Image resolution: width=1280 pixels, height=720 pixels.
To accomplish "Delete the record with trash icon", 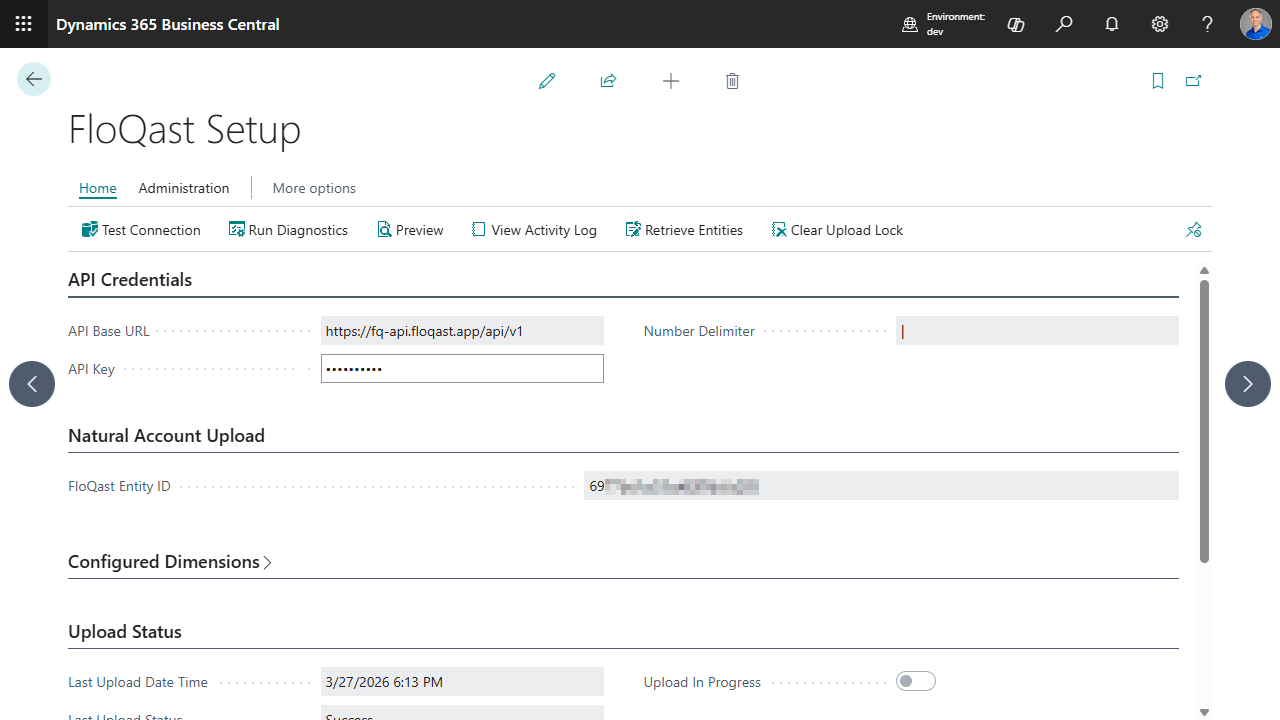I will pos(732,81).
